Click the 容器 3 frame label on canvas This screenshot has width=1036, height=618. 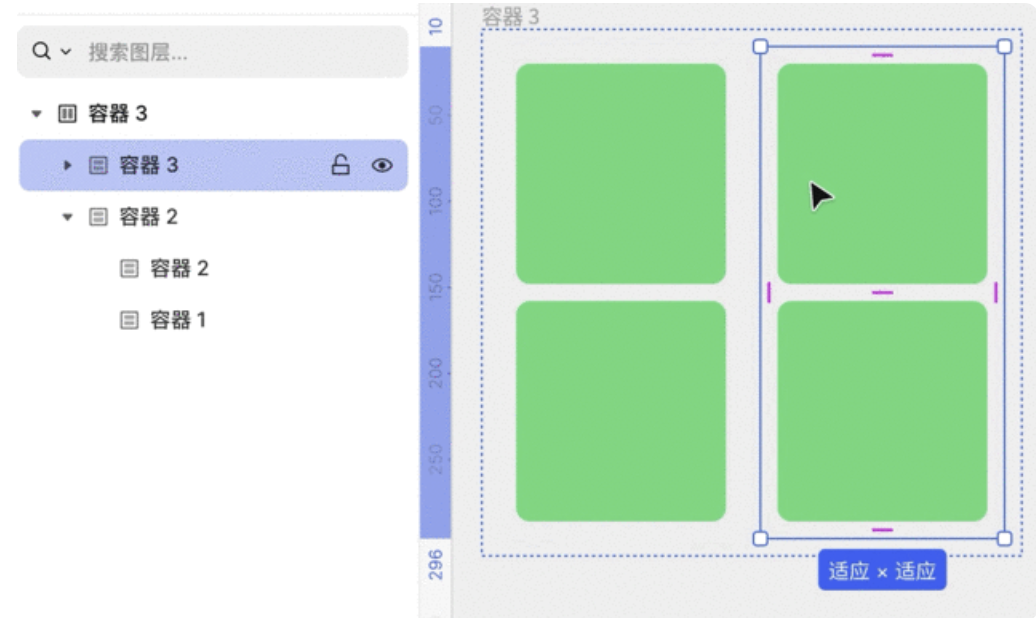(510, 16)
